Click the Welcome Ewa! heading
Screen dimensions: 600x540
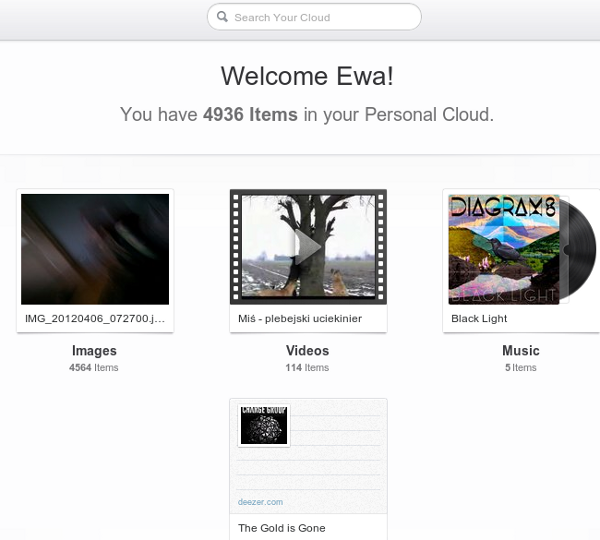tap(307, 76)
